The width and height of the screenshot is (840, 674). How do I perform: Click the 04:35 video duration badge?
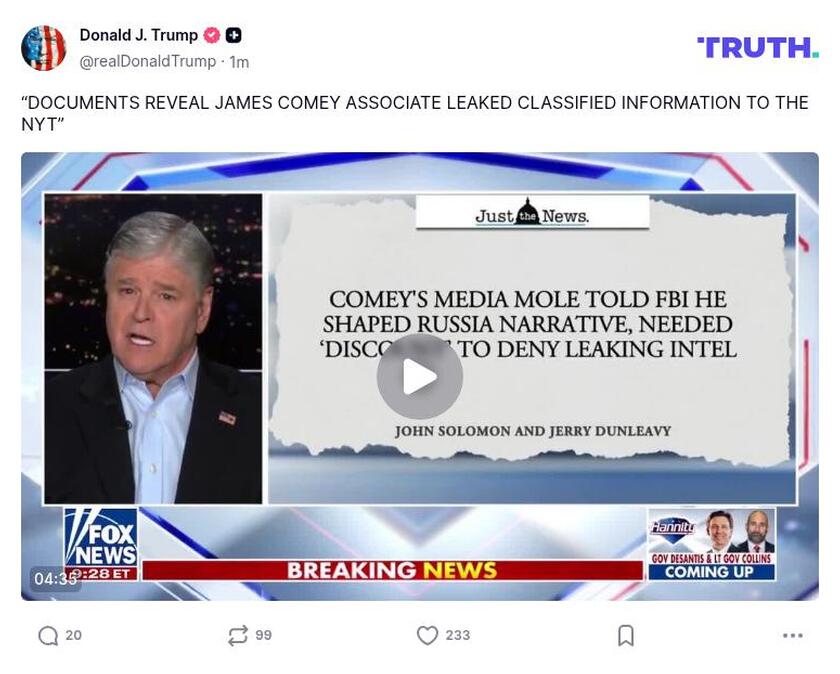point(55,579)
